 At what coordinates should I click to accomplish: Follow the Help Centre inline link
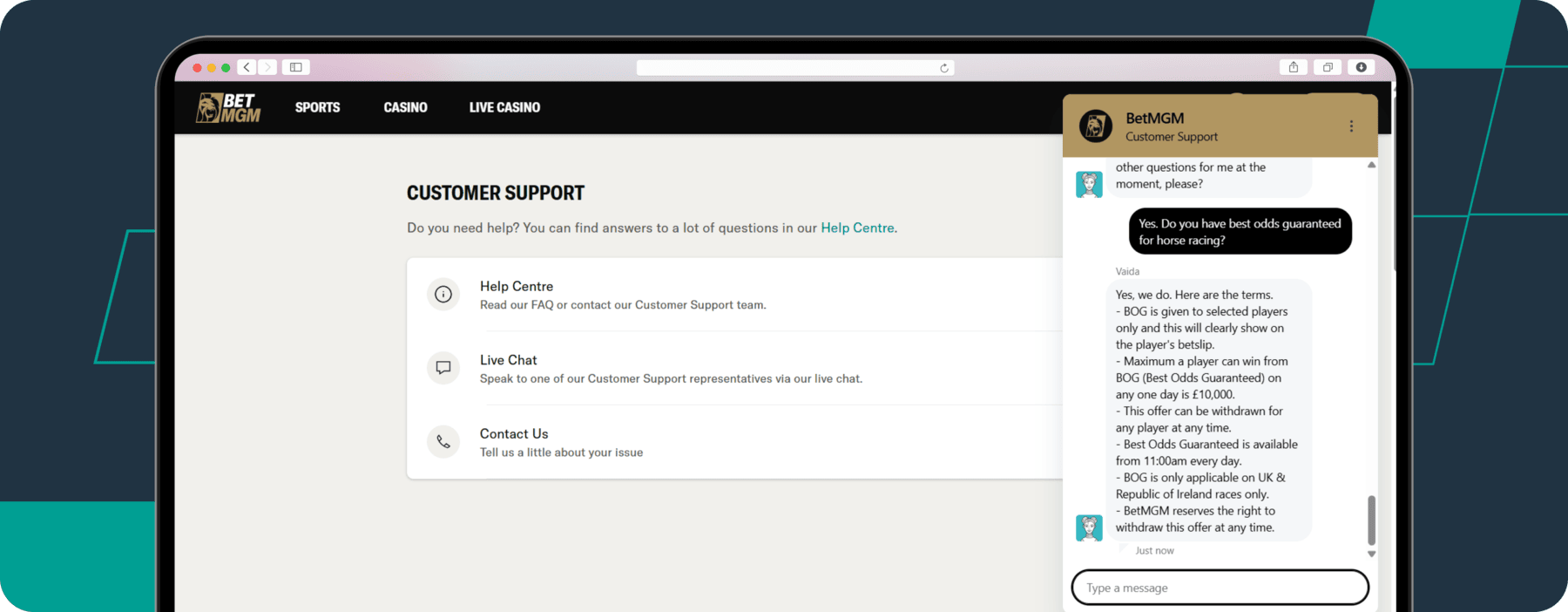[x=857, y=228]
